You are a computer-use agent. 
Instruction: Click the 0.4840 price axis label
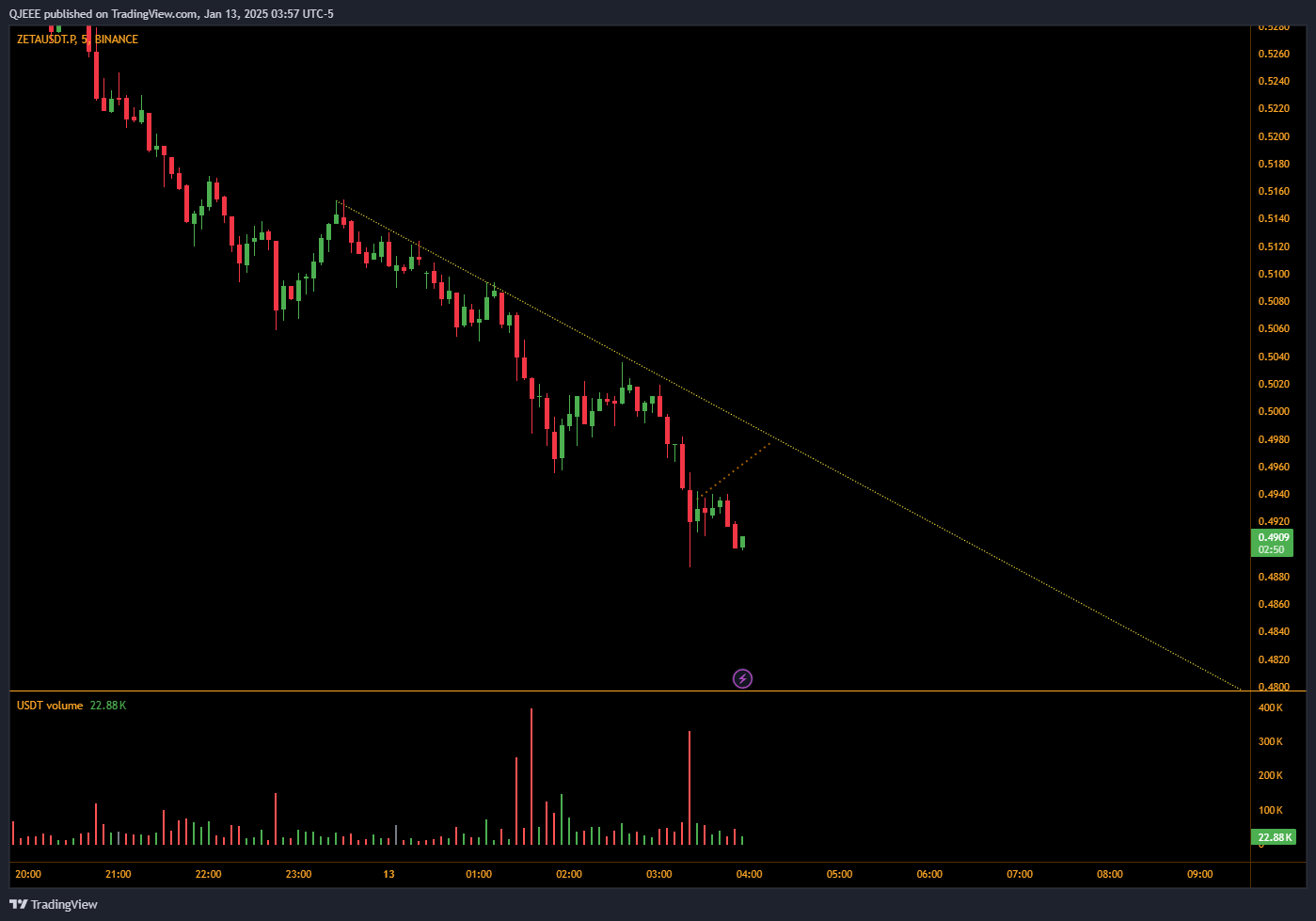tap(1274, 631)
